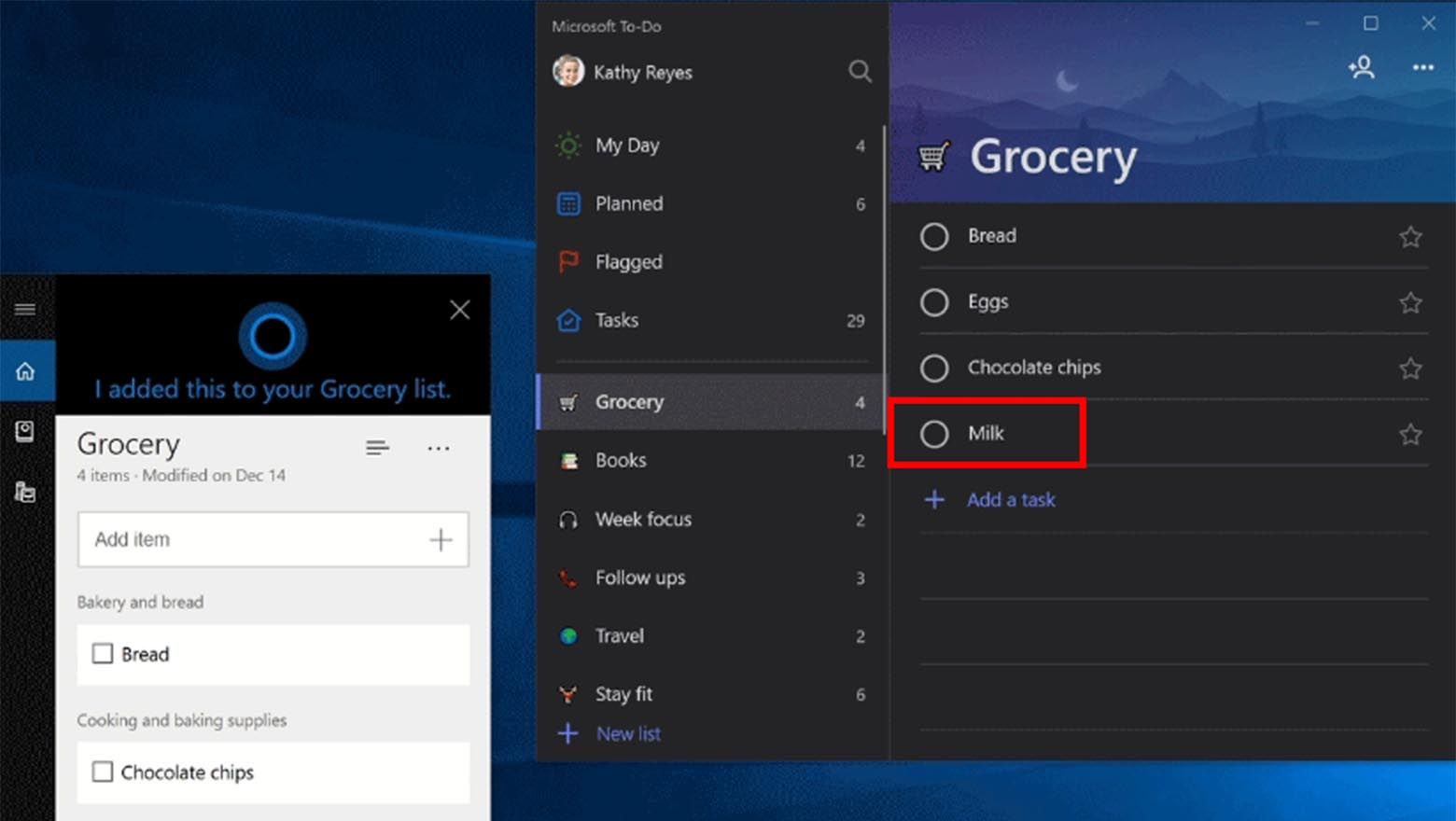Open the Week focus list
The height and width of the screenshot is (821, 1456).
coord(711,520)
